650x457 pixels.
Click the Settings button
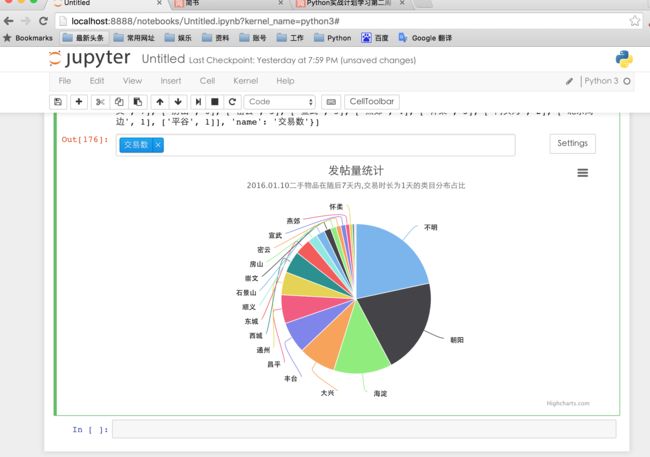[572, 143]
